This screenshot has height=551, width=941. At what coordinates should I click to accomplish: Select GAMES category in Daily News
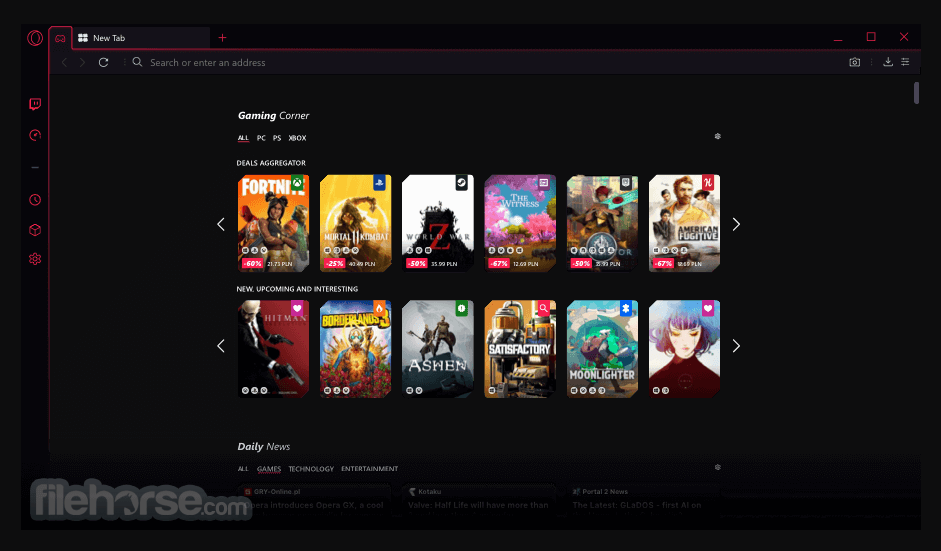click(x=269, y=469)
